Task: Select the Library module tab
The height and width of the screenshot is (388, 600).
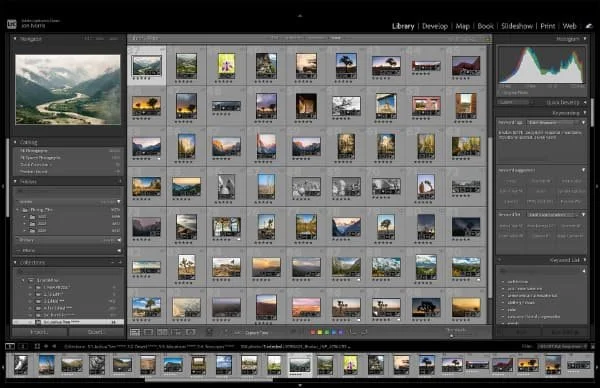Action: click(403, 26)
